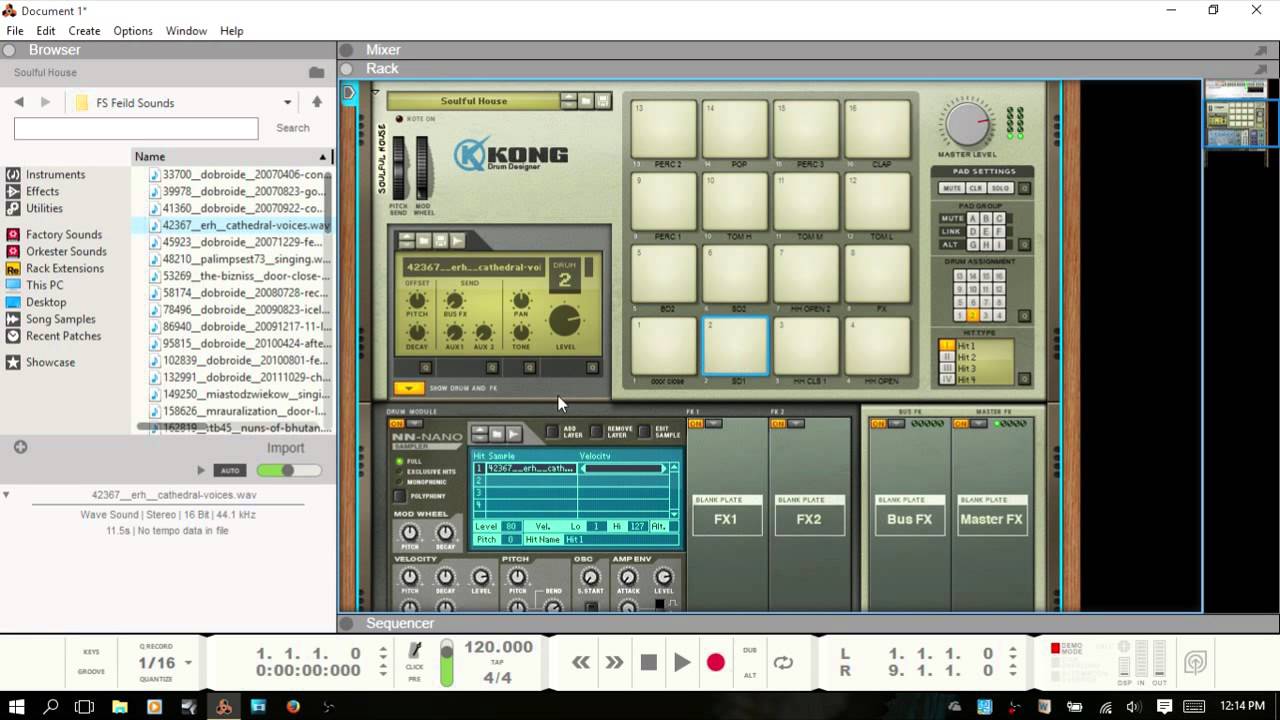This screenshot has height=720, width=1280.
Task: Open File Explorer from the taskbar
Action: tap(120, 707)
